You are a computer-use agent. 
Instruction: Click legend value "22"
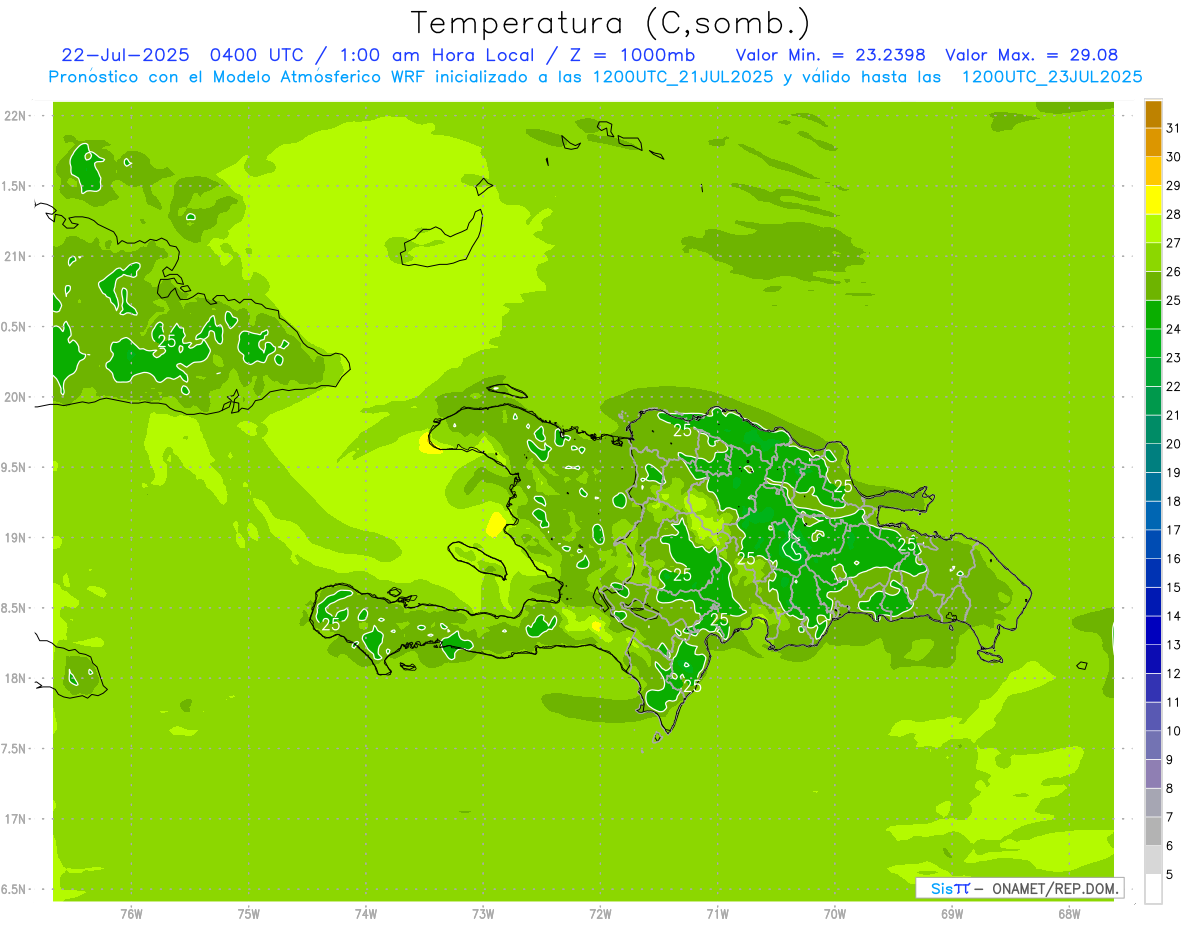(x=1174, y=387)
